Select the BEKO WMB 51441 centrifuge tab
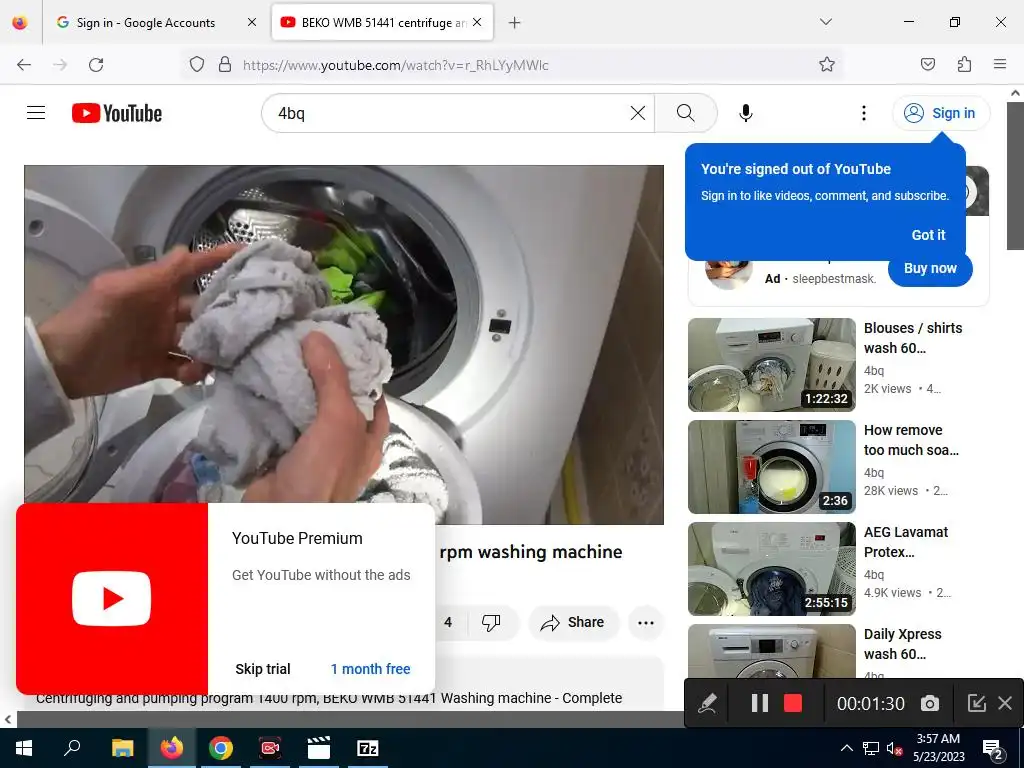 (x=383, y=22)
